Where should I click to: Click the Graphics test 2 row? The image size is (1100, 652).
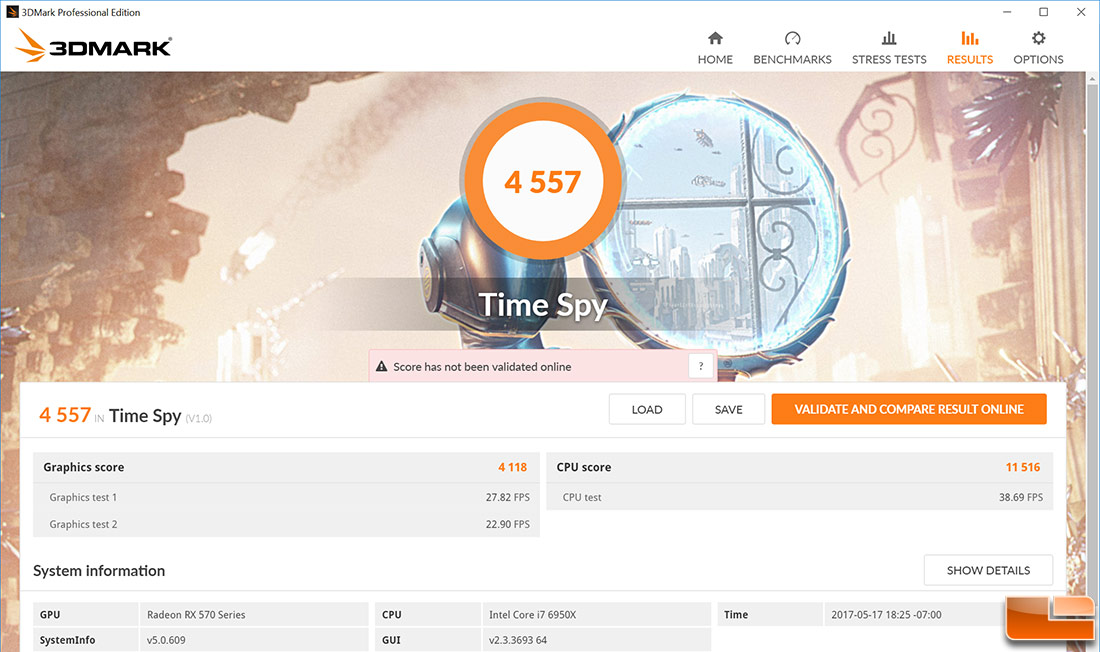click(x=286, y=524)
